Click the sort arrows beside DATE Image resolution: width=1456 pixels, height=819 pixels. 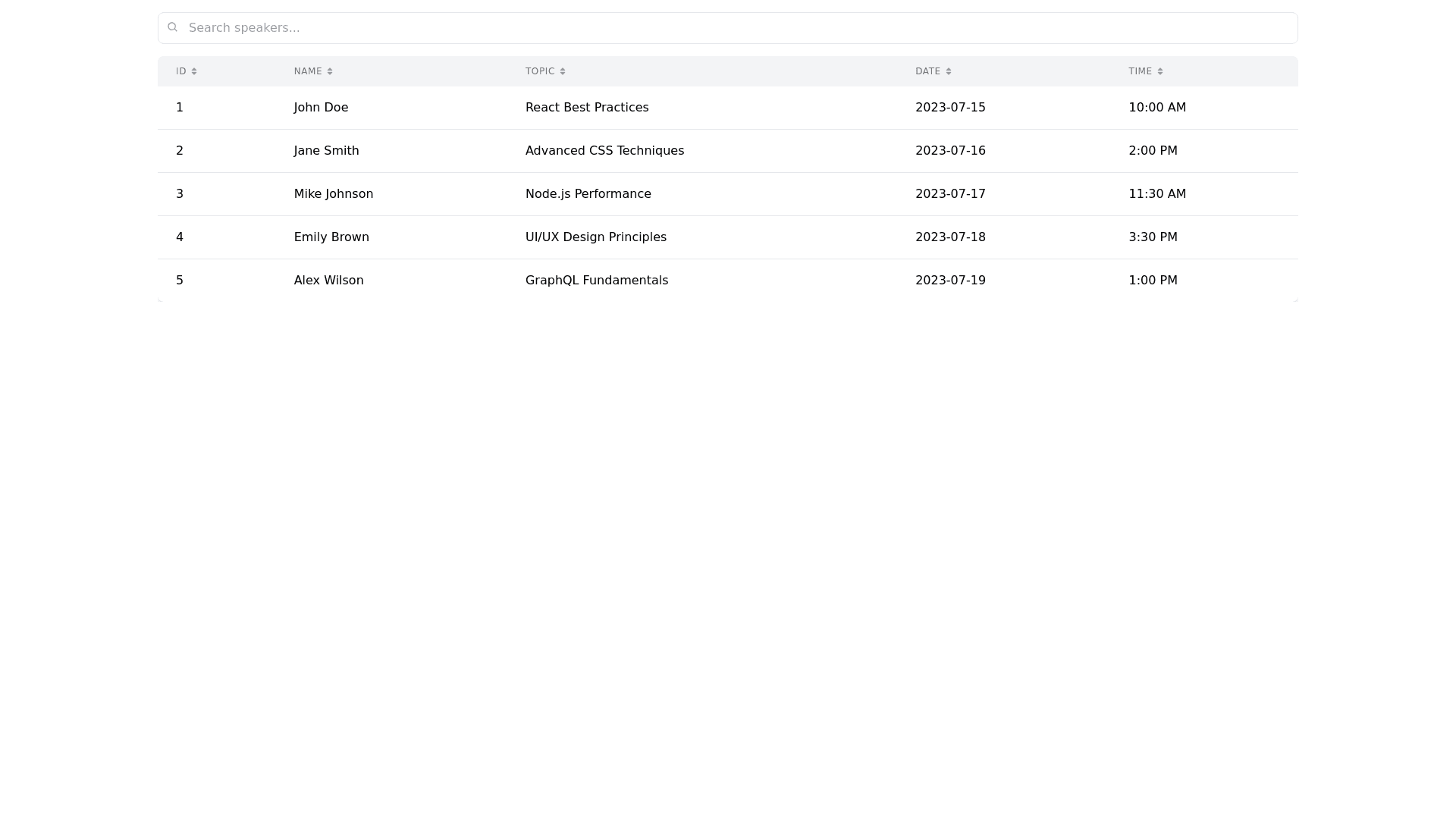[x=949, y=71]
